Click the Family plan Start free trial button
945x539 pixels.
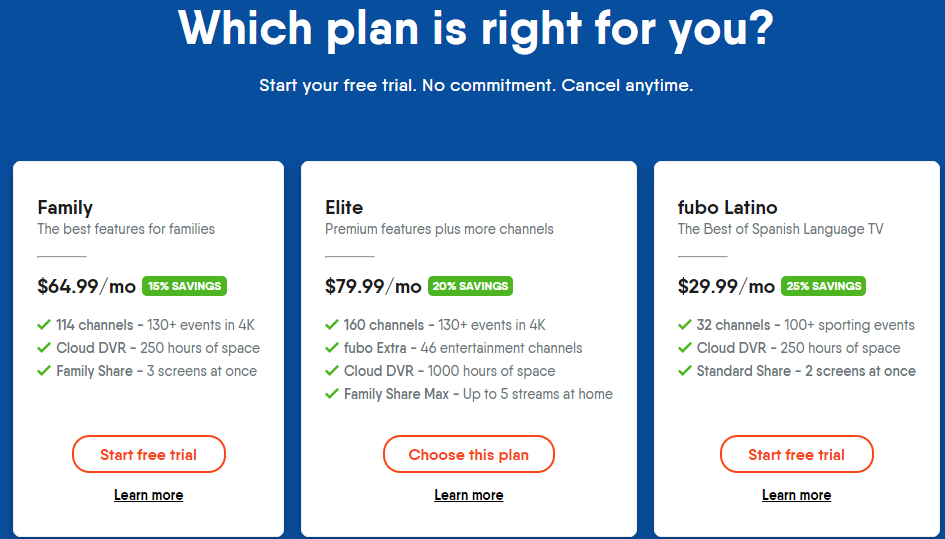pyautogui.click(x=148, y=454)
